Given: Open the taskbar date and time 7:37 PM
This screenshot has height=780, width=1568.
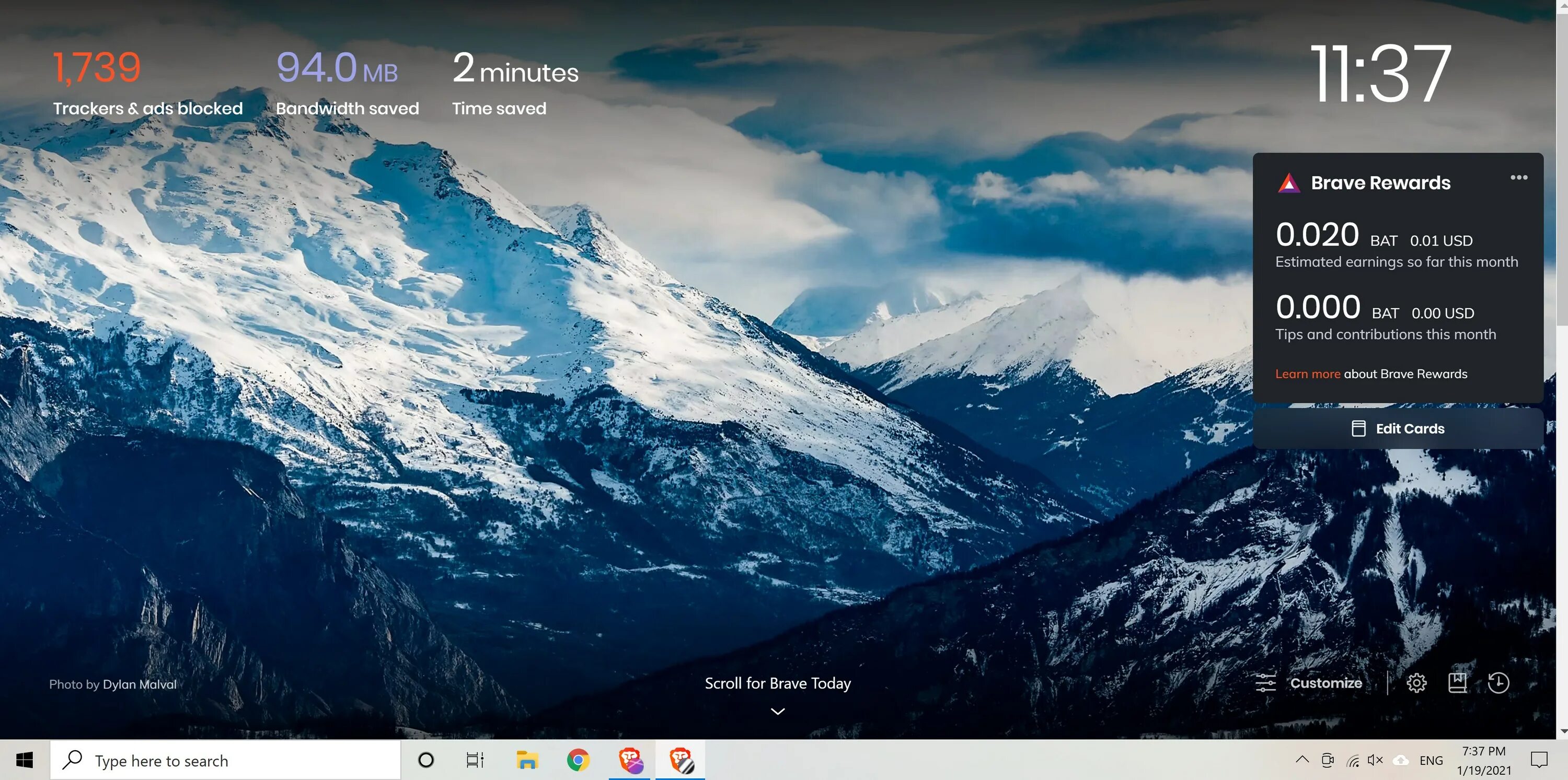Looking at the screenshot, I should pyautogui.click(x=1484, y=761).
